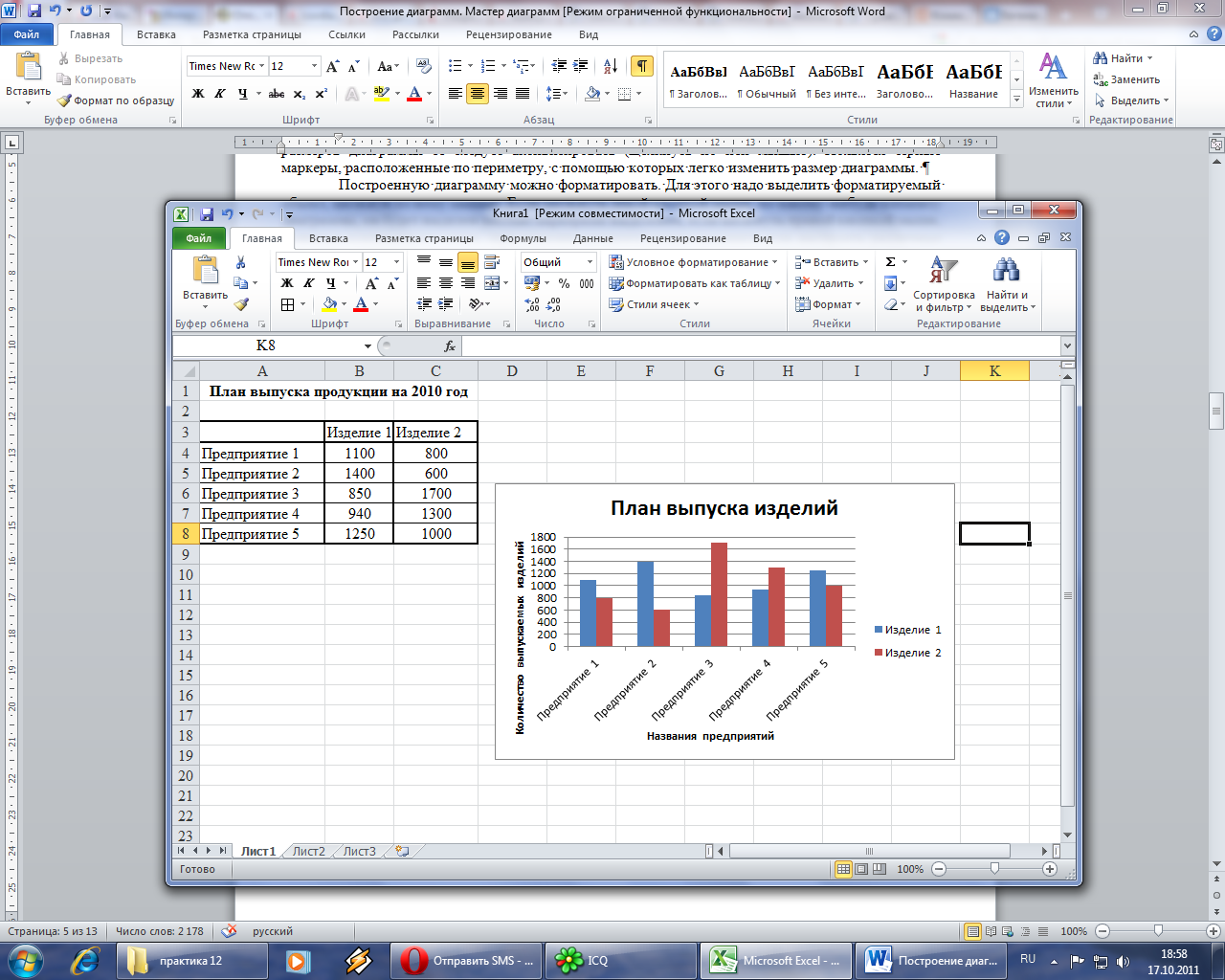
Task: Click Word show paragraph marks icon
Action: click(x=642, y=66)
